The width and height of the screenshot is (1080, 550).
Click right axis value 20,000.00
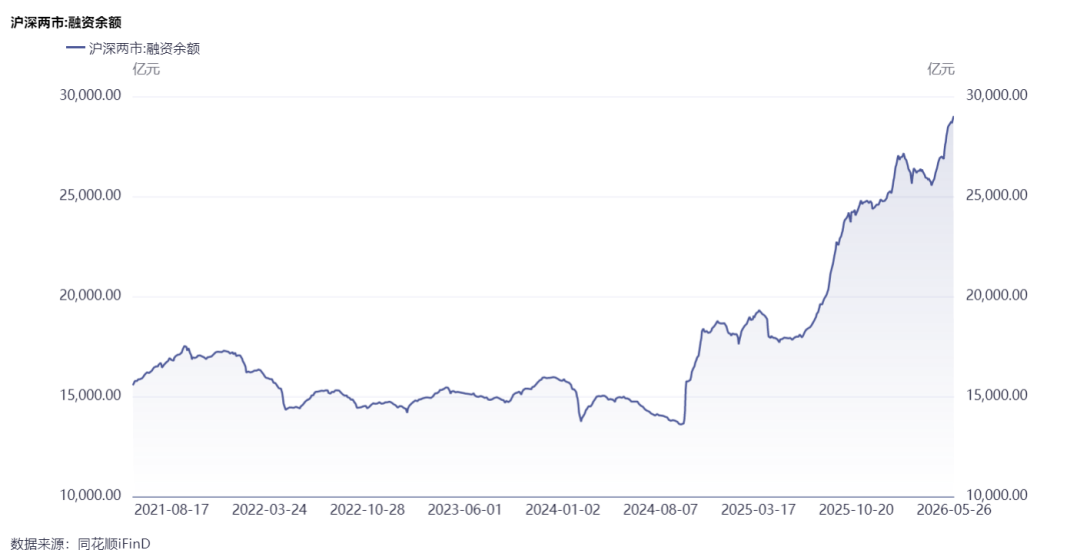[x=997, y=295]
